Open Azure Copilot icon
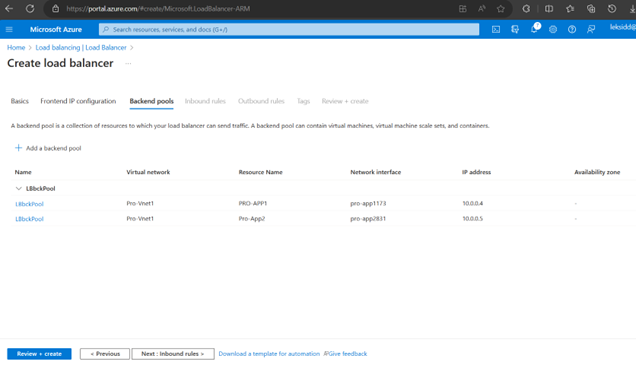636x368 pixels. tap(515, 29)
